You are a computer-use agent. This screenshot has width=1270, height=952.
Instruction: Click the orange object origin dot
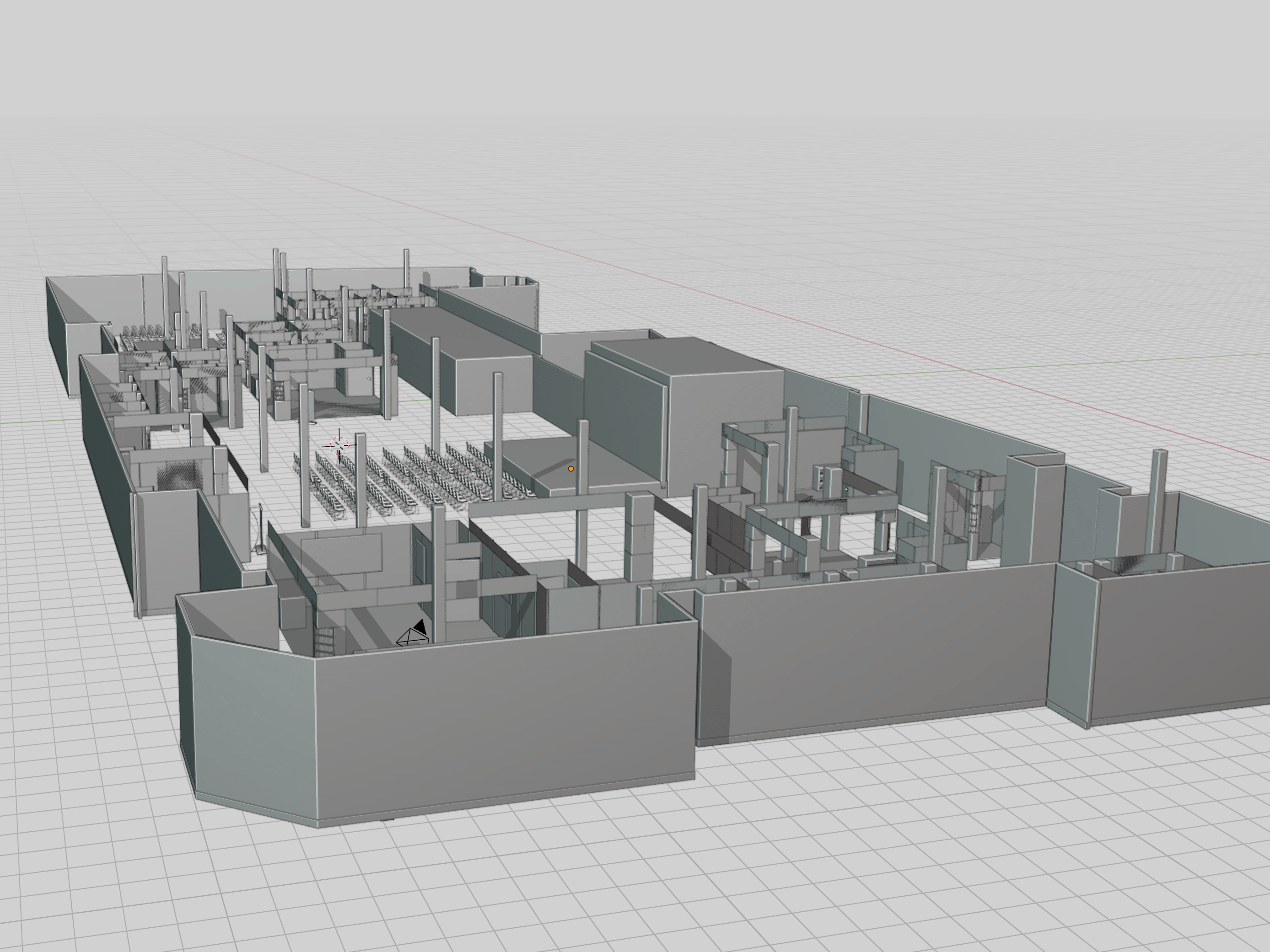click(x=570, y=469)
